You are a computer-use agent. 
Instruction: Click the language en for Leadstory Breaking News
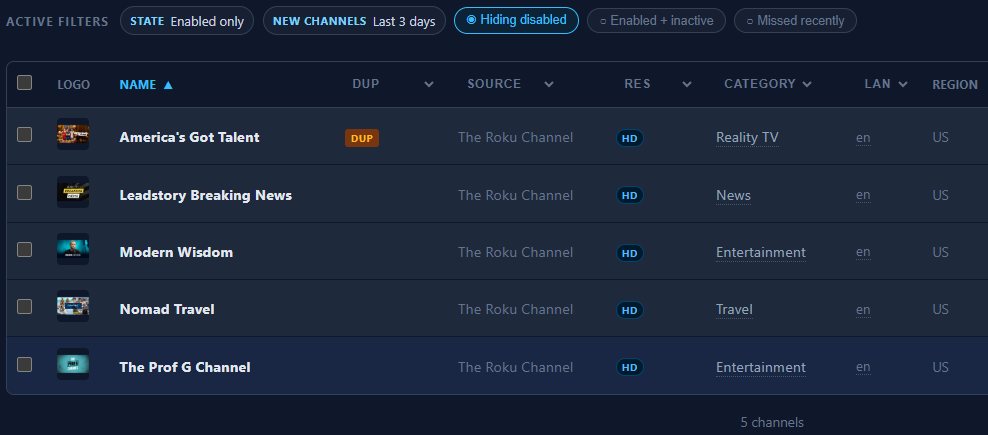click(863, 195)
